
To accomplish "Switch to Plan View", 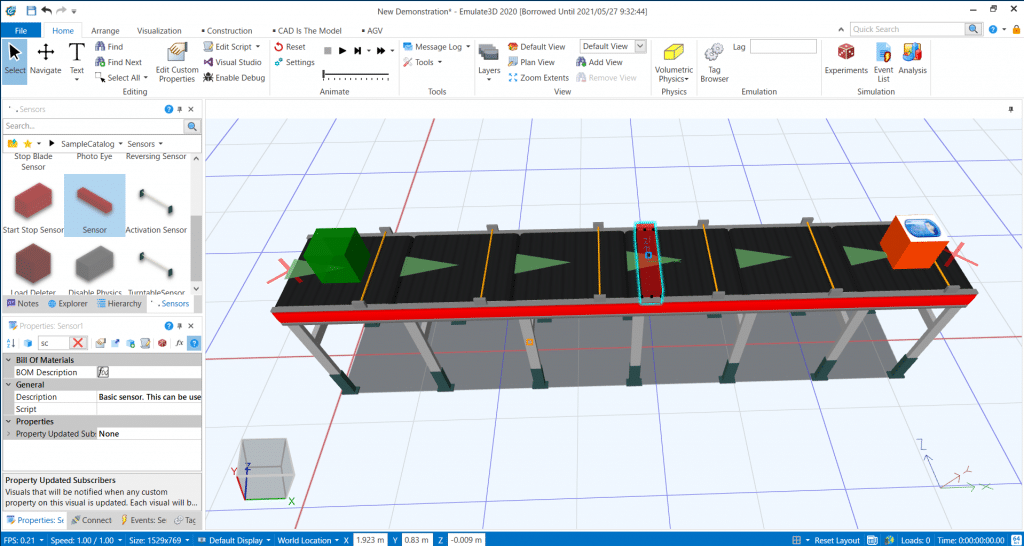I will pyautogui.click(x=531, y=62).
